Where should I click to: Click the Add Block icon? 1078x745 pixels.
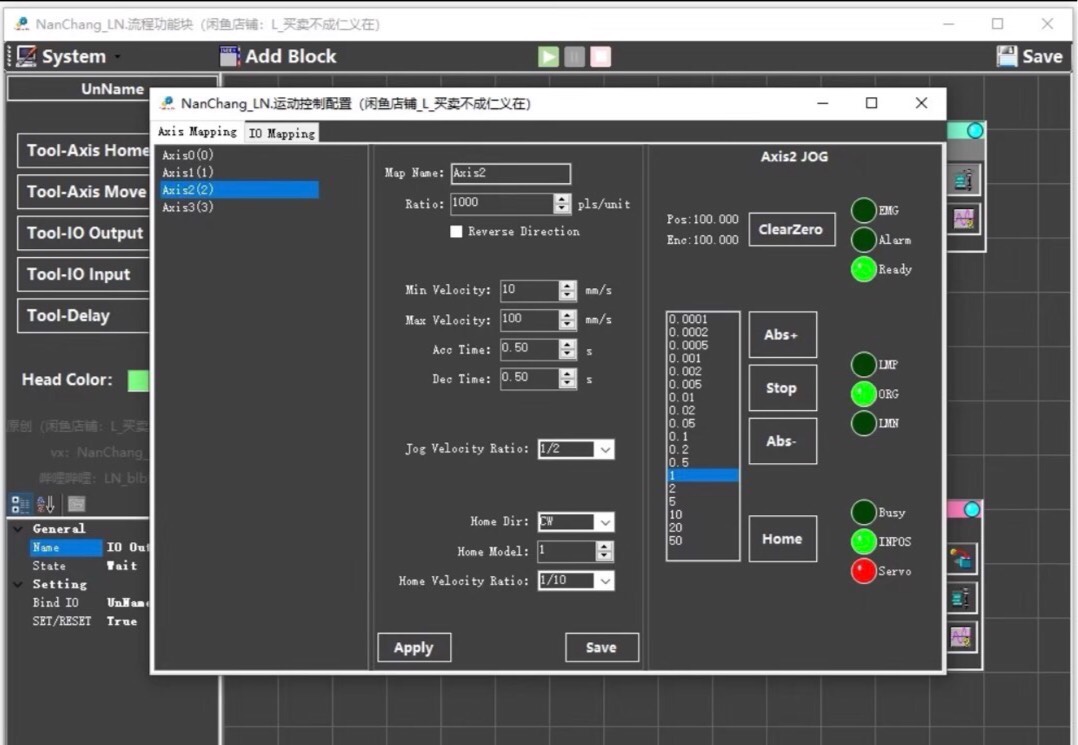(230, 56)
